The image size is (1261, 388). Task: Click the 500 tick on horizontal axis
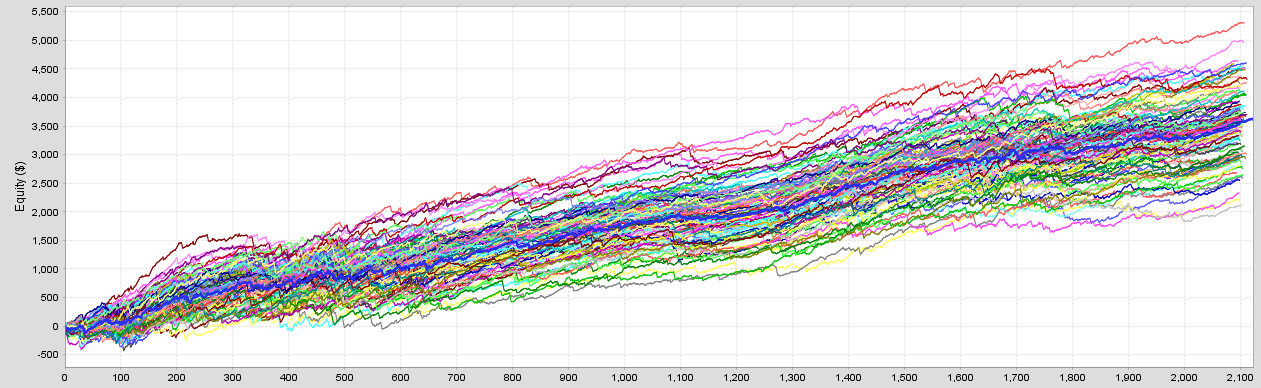344,379
